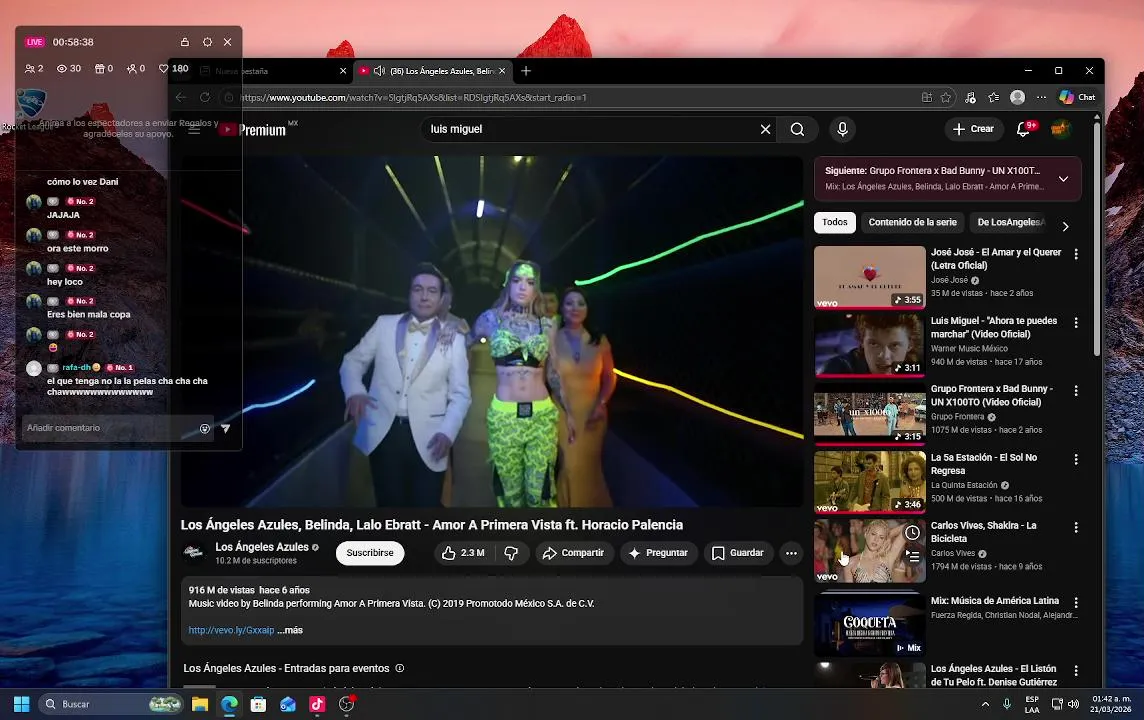
Task: Click the Suscribirse button
Action: (x=370, y=553)
